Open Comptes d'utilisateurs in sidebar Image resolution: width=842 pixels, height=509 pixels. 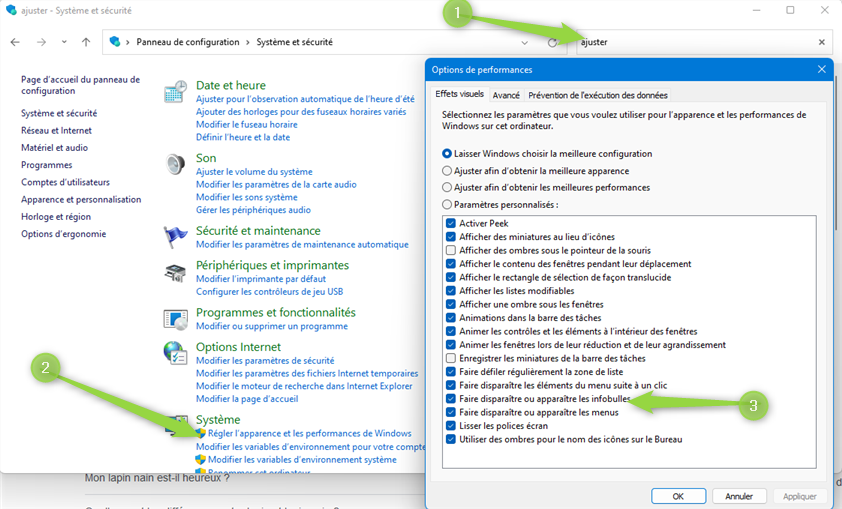coord(66,182)
